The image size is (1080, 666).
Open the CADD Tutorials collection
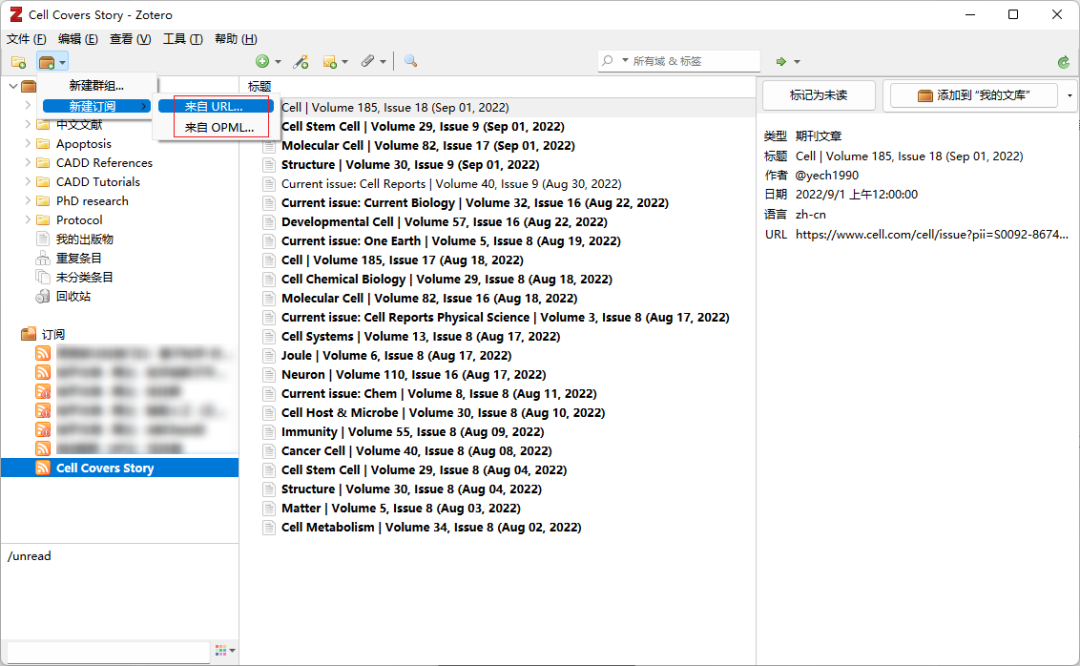98,182
